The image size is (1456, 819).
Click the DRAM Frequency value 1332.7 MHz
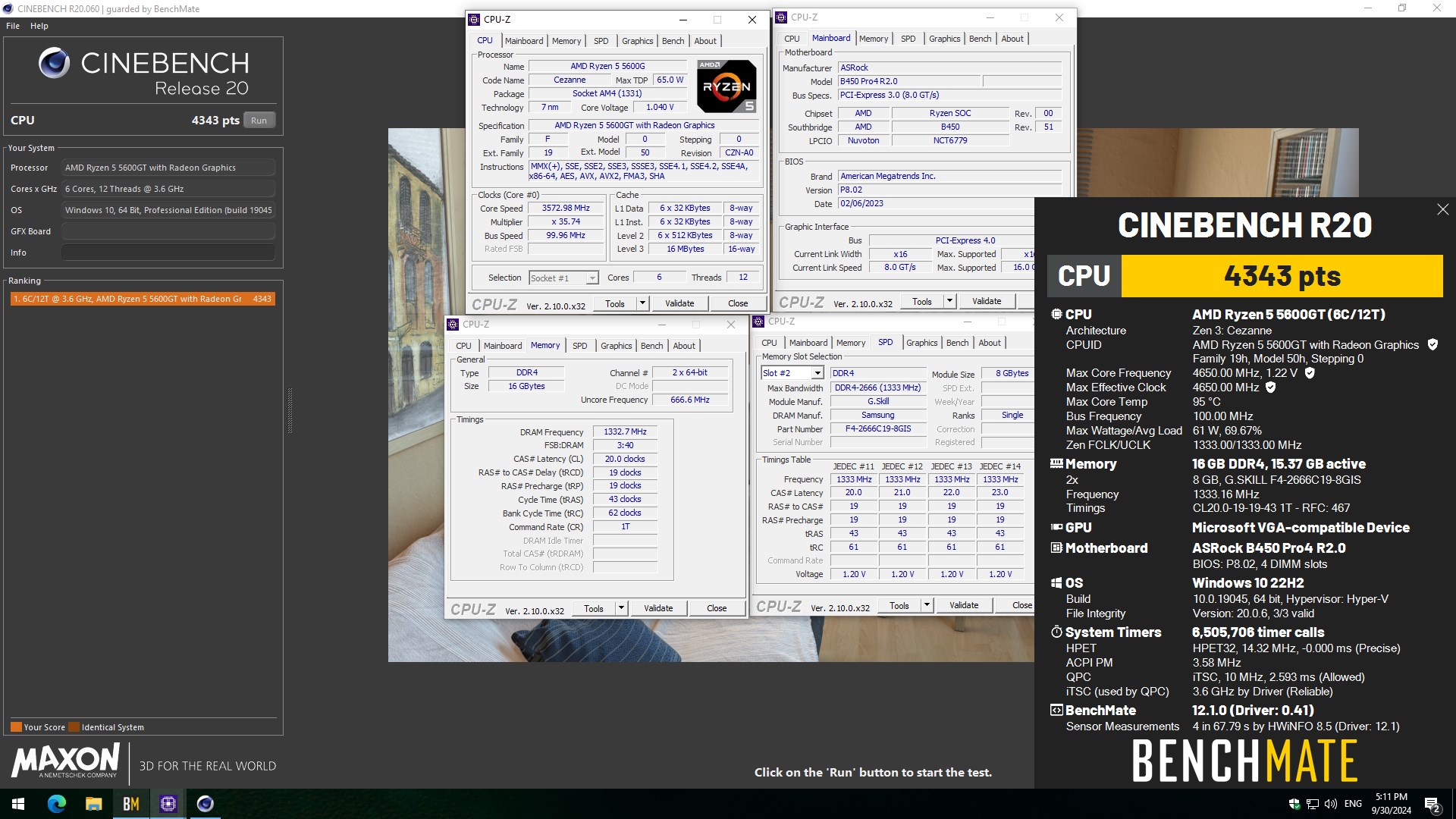625,431
